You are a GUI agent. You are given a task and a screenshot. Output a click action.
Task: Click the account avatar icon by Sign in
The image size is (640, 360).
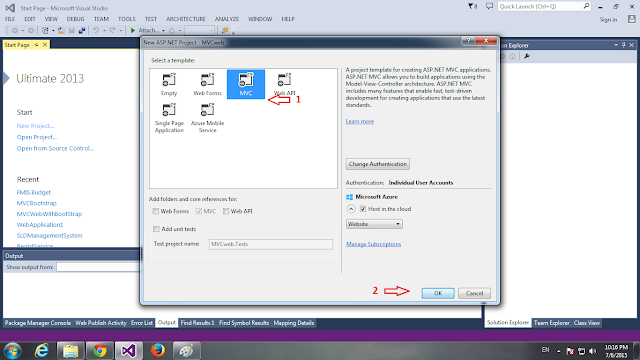click(x=632, y=19)
